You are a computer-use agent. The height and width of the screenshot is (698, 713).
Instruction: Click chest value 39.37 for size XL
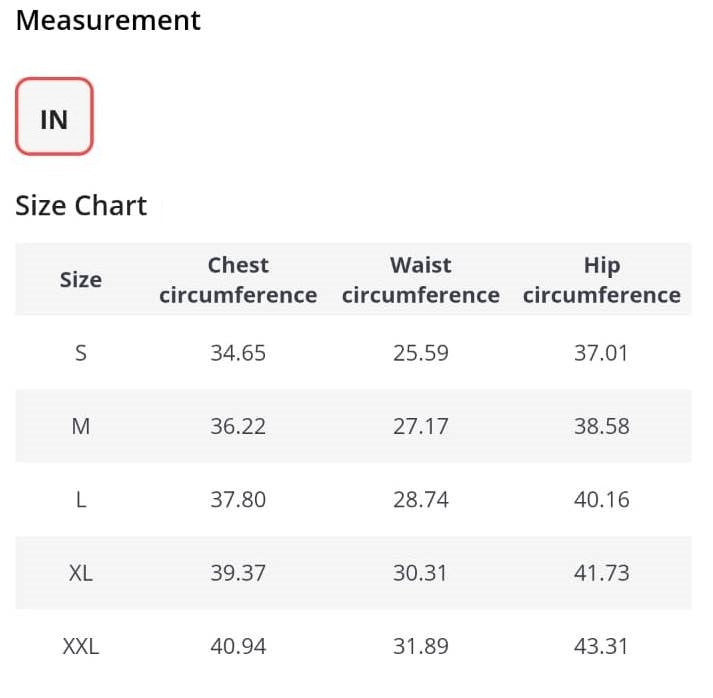[238, 572]
